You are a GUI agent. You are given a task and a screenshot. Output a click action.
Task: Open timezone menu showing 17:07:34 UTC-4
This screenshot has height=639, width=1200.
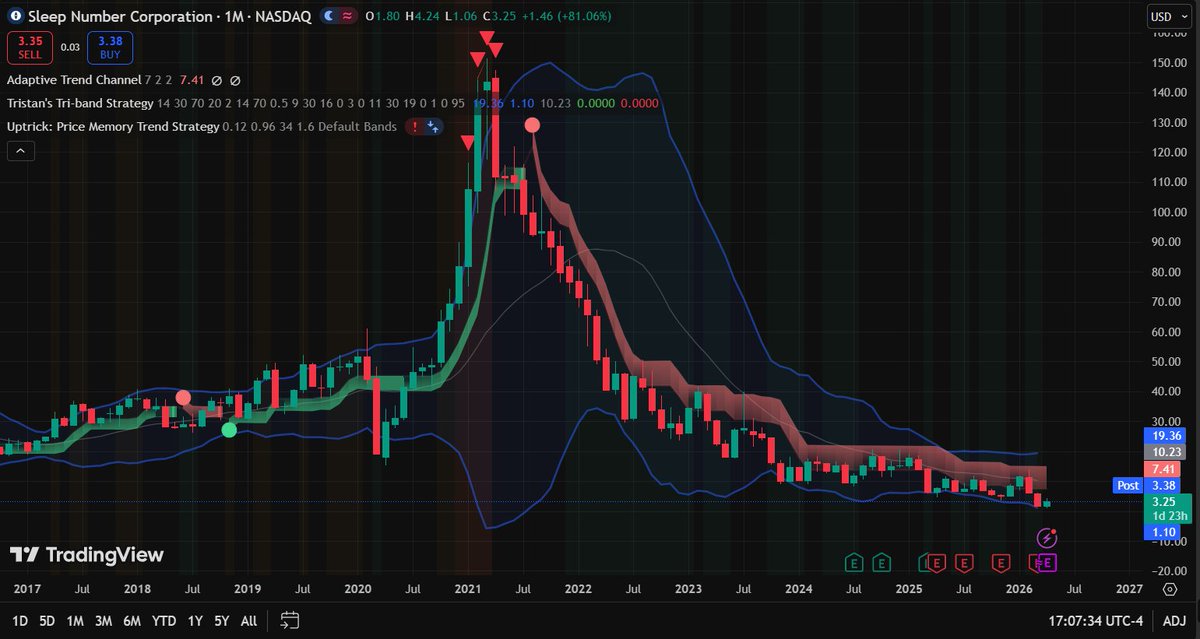coord(1095,620)
